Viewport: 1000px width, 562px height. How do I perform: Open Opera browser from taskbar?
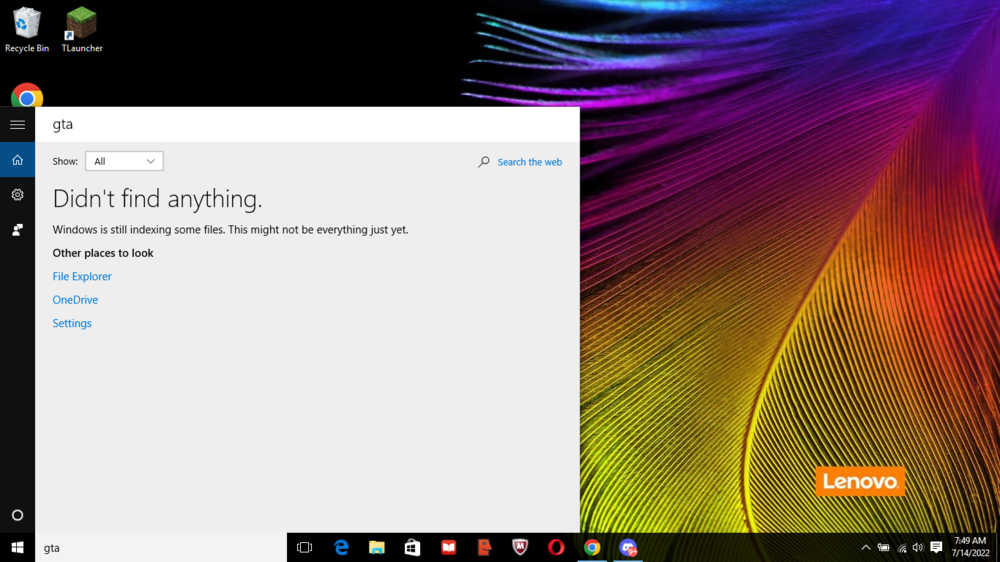pos(556,548)
